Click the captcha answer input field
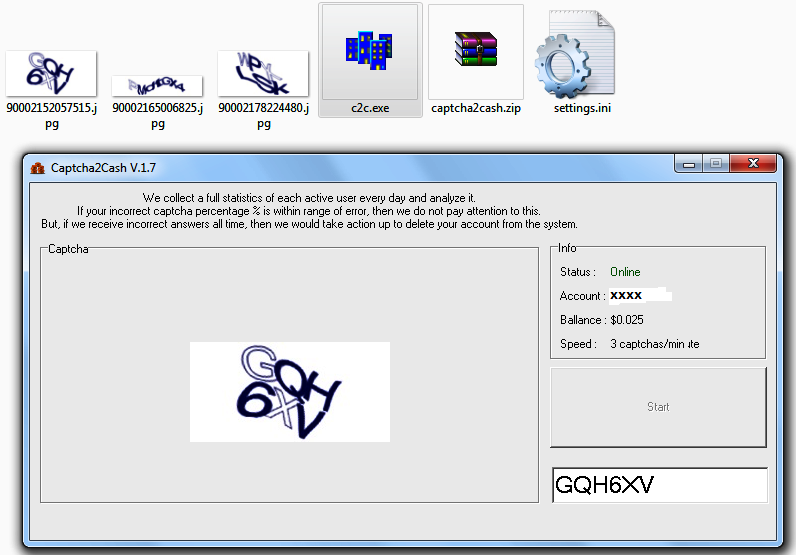Screen dimensions: 796x555 (660, 485)
